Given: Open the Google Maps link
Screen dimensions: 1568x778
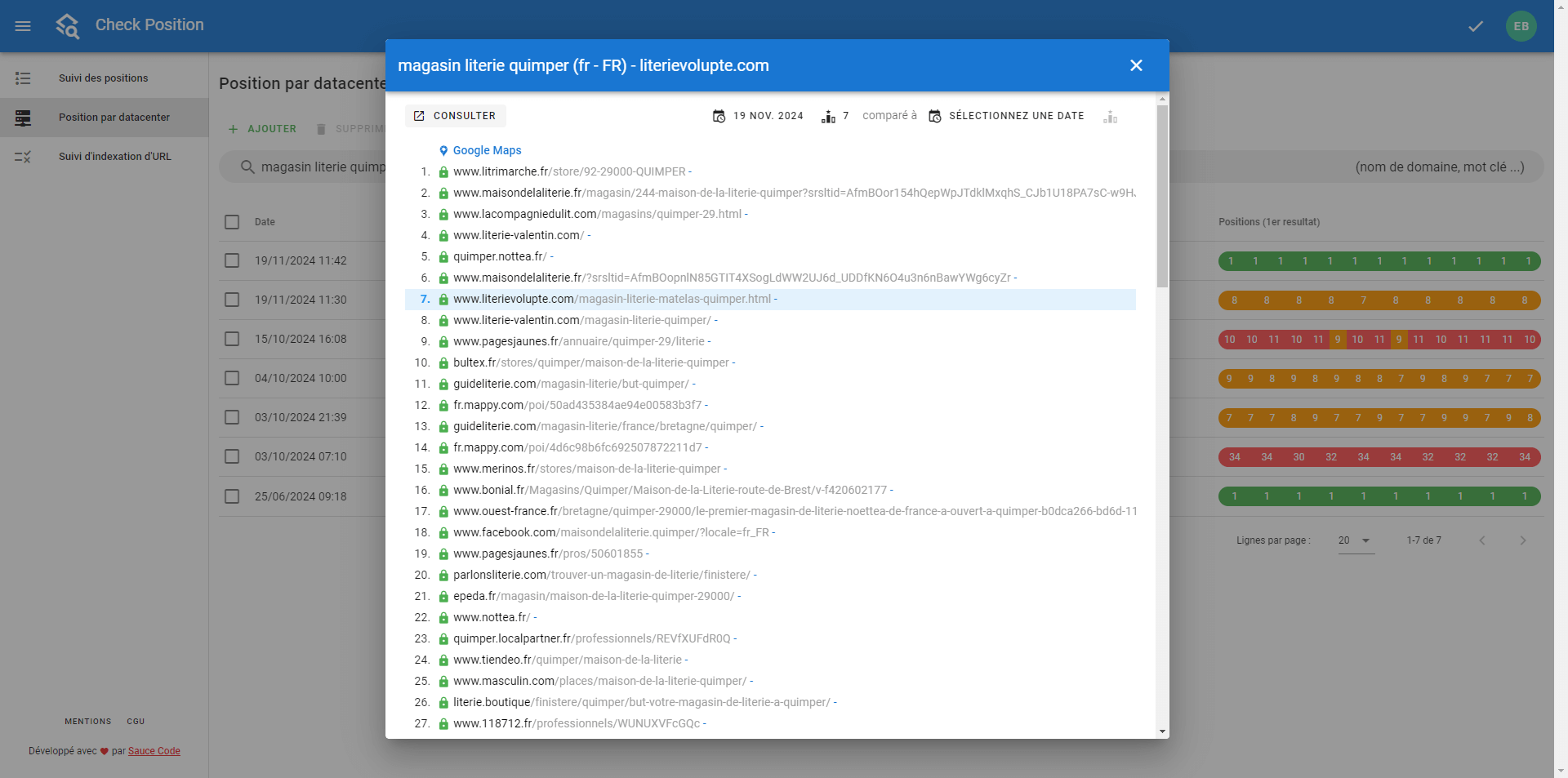Looking at the screenshot, I should pos(487,150).
